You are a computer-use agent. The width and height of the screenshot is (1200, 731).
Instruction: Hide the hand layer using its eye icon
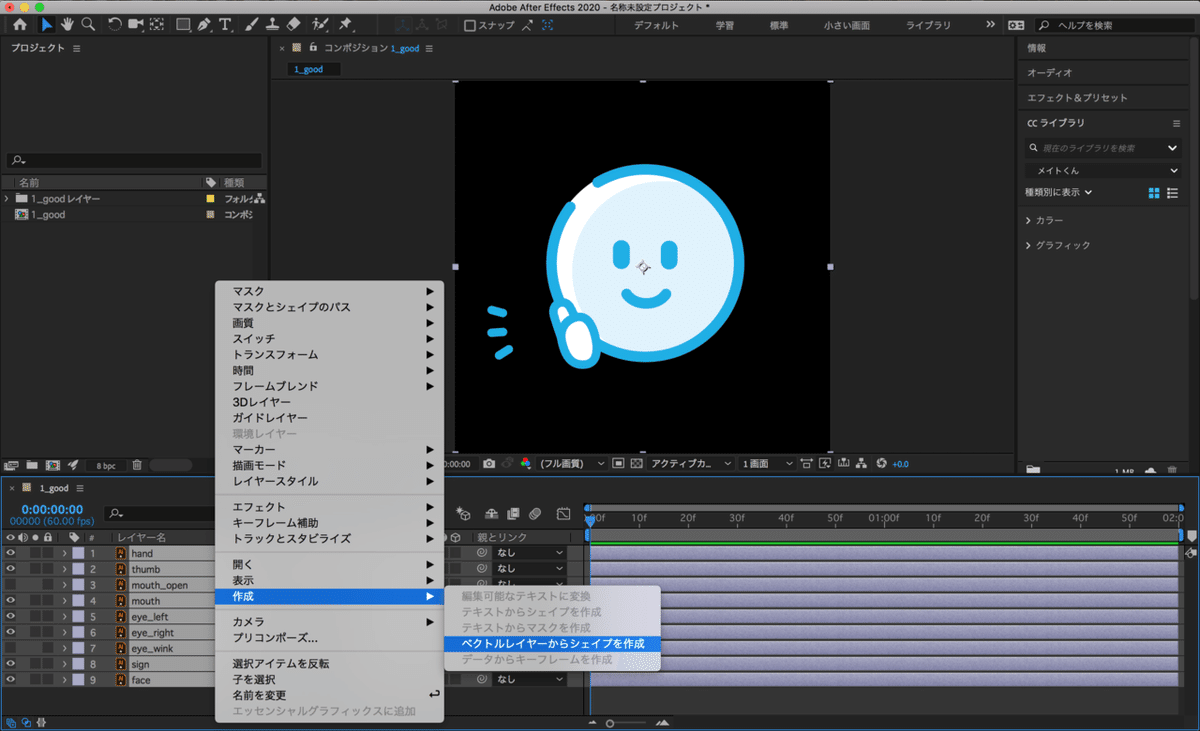(11, 553)
